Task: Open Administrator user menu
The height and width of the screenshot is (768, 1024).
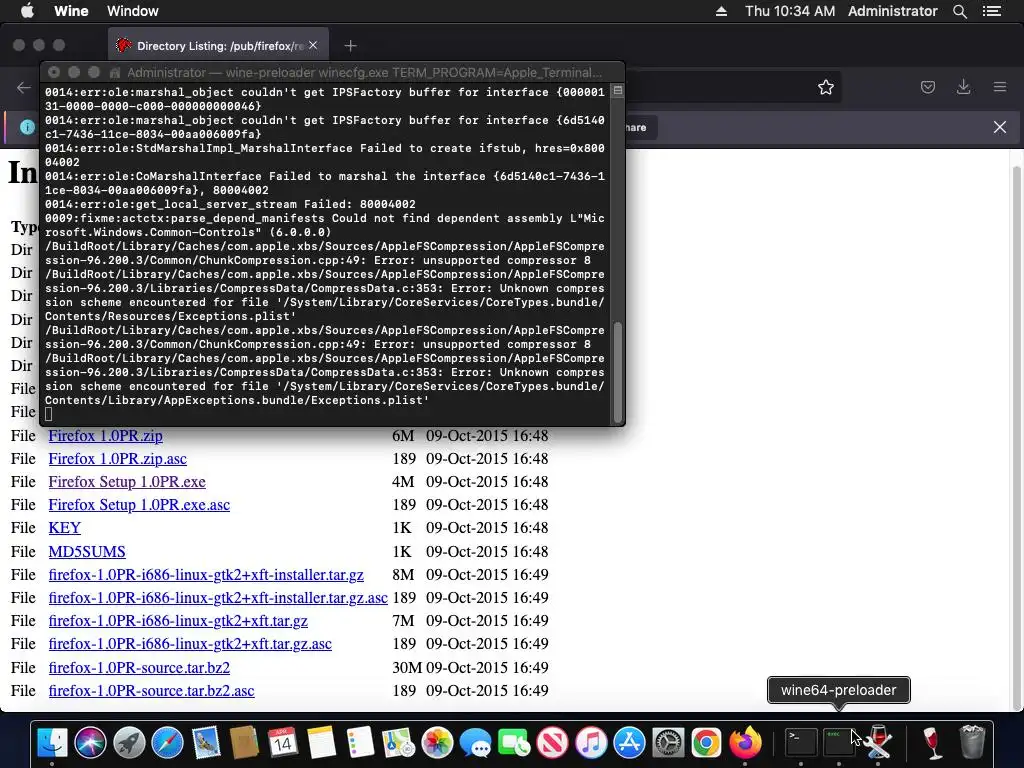Action: tap(892, 11)
